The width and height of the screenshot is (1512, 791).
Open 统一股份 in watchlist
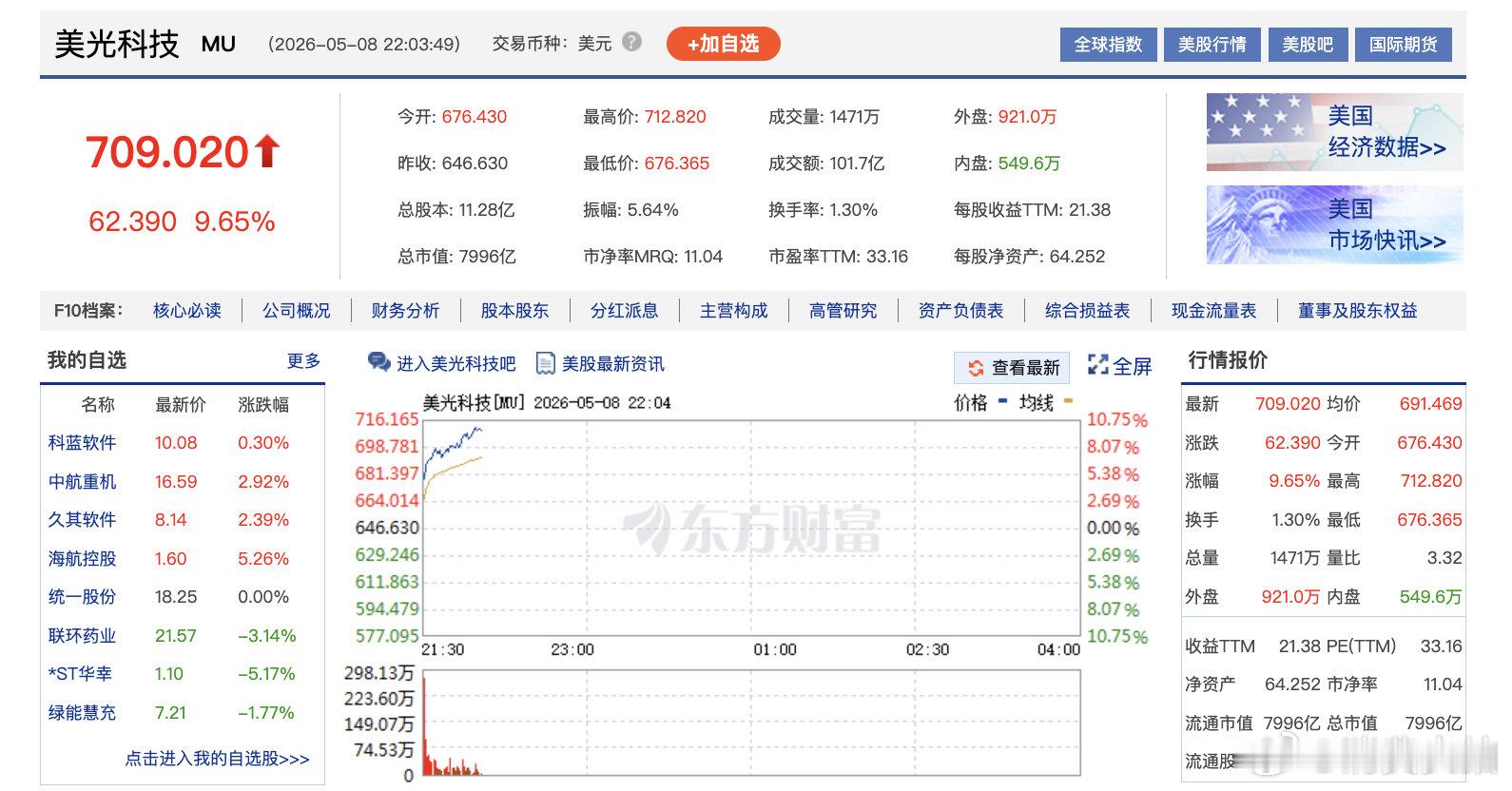click(x=82, y=597)
